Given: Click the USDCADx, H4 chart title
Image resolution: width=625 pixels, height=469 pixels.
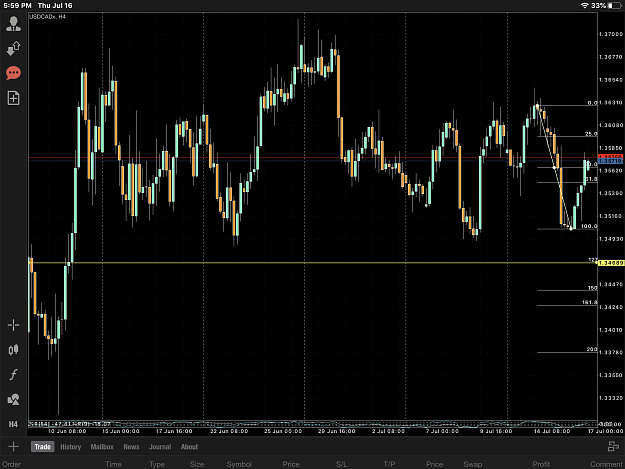Looking at the screenshot, I should 47,17.
